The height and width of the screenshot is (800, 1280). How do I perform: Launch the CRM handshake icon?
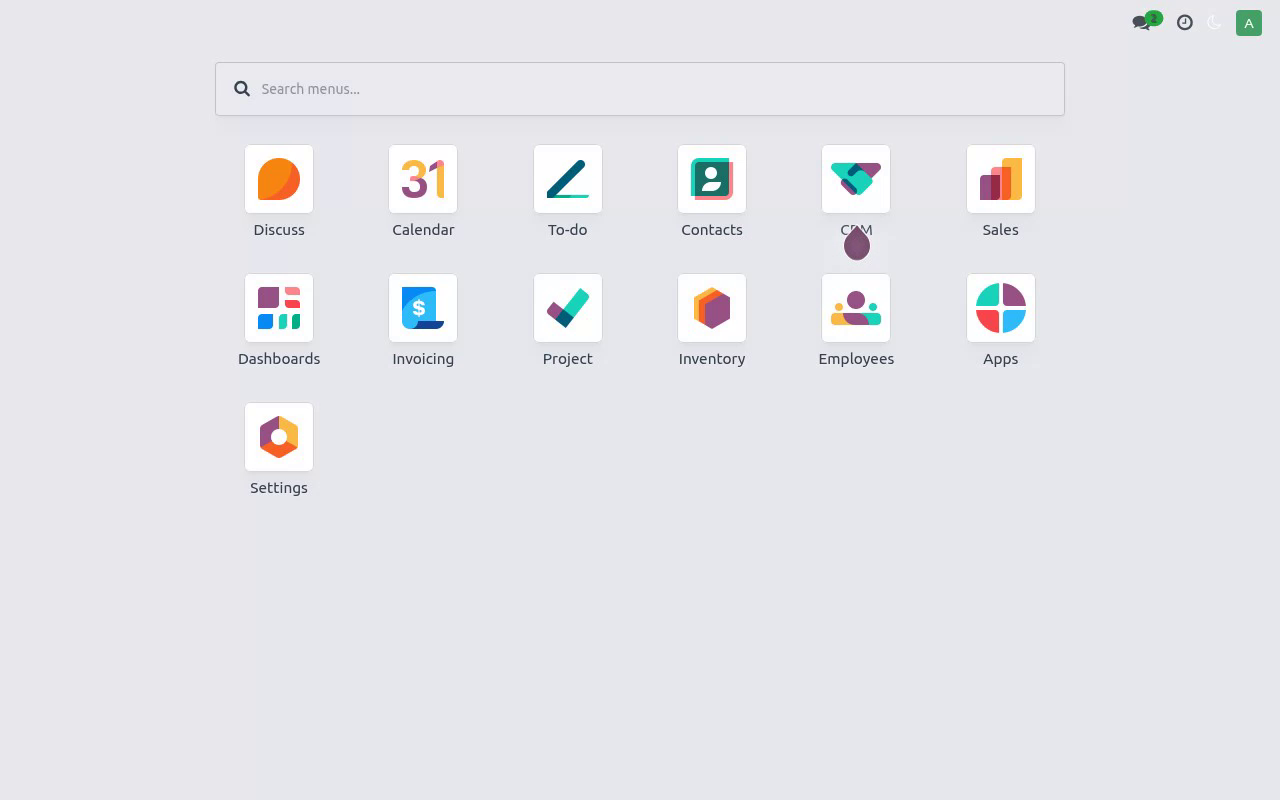pos(856,179)
